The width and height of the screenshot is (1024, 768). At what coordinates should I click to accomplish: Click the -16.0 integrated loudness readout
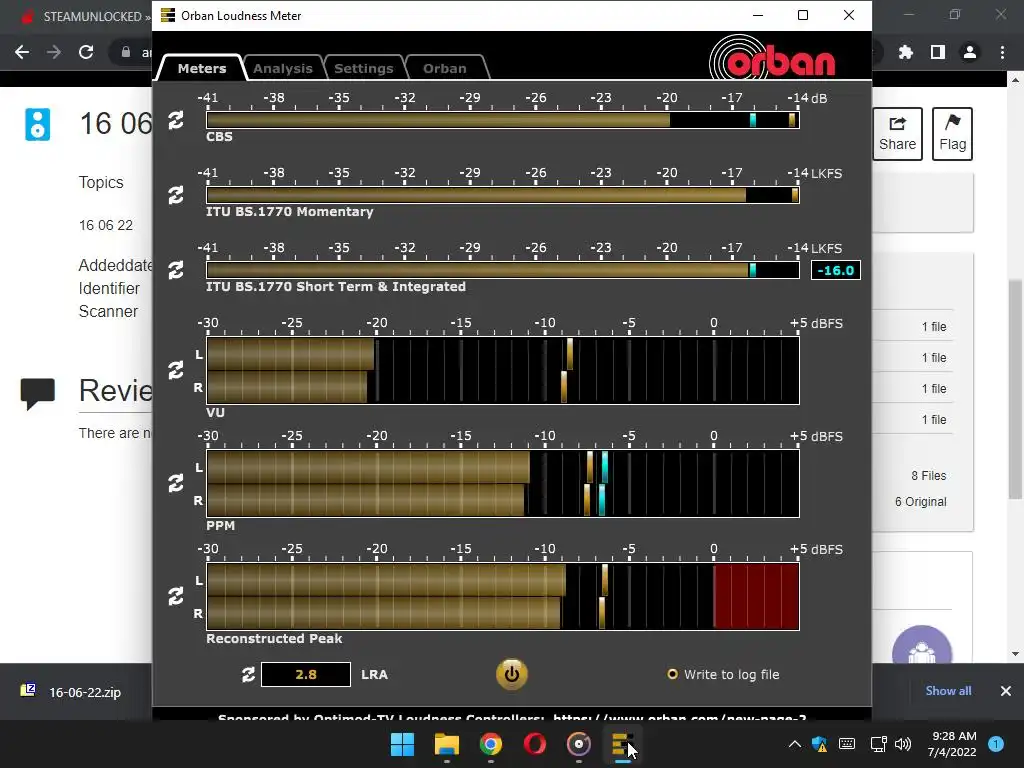click(835, 270)
